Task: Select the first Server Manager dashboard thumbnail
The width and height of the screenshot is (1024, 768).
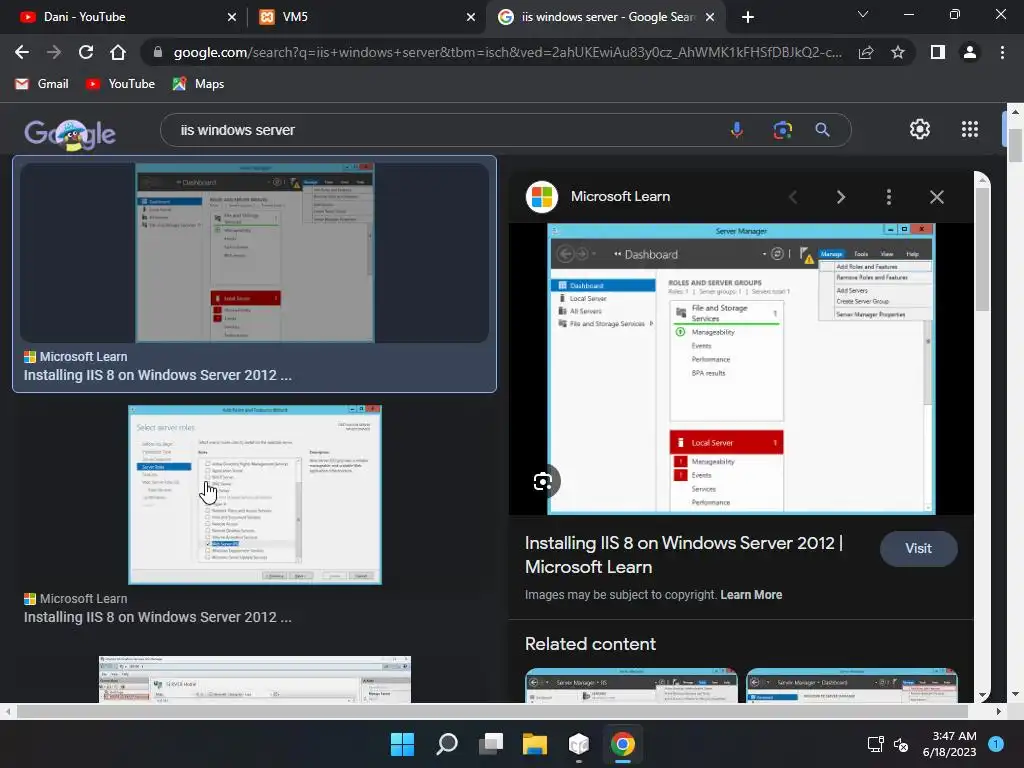Action: coord(254,252)
